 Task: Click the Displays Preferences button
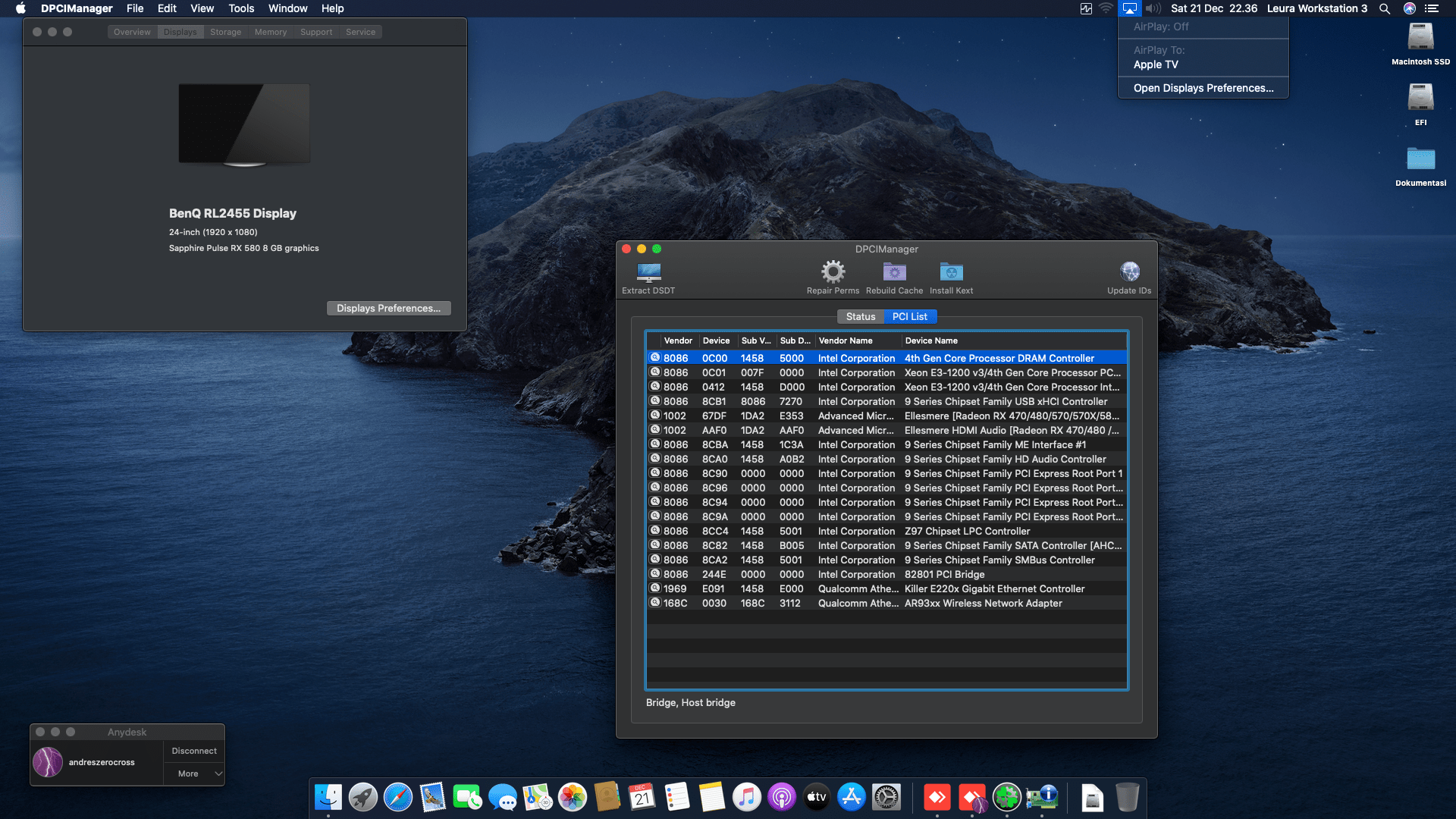click(x=388, y=308)
